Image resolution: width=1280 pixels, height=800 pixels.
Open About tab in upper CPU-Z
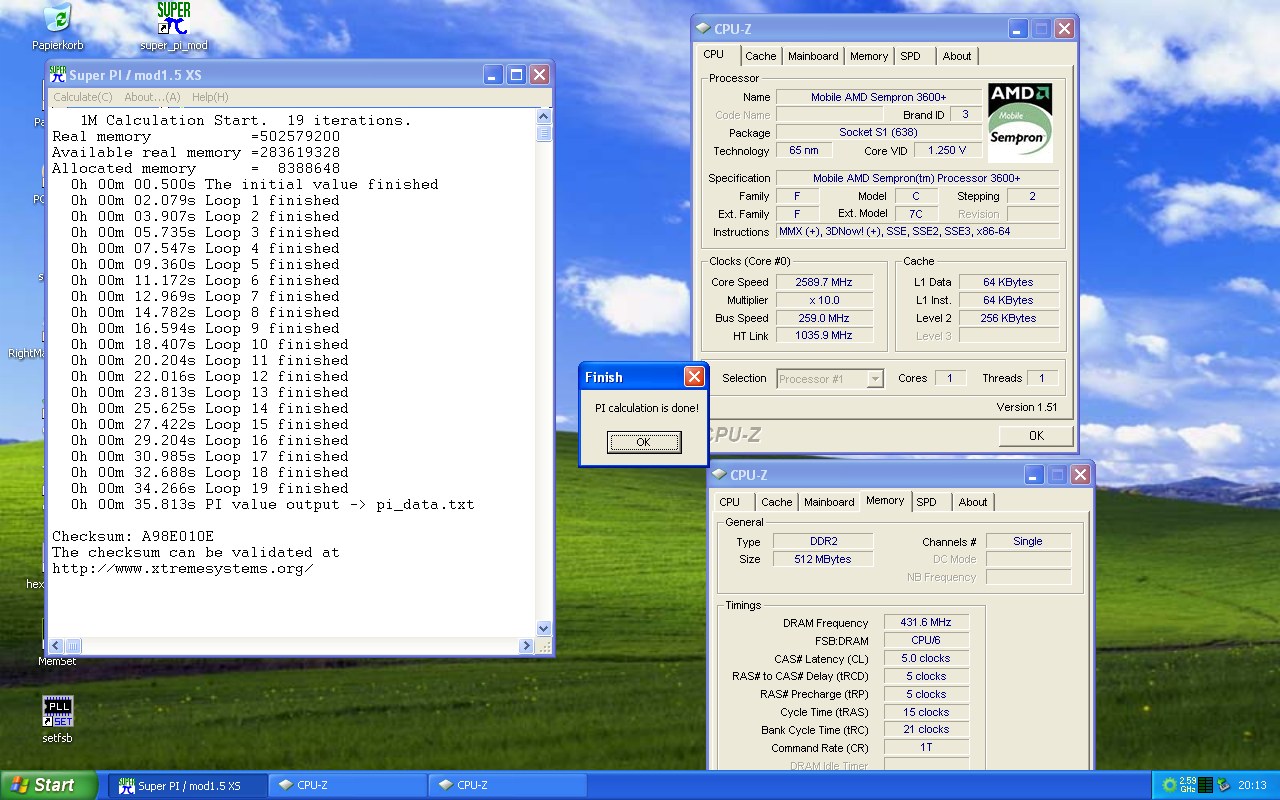pos(957,56)
